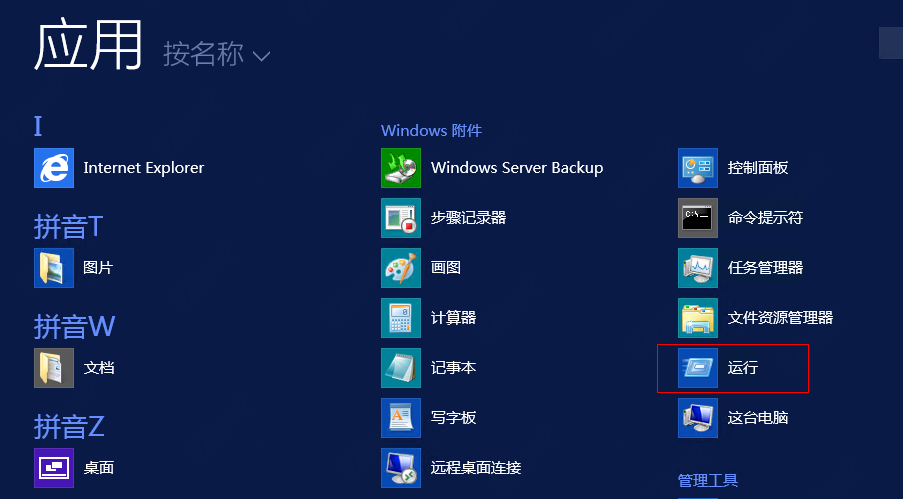Open the 图片 Pictures folder

54,268
